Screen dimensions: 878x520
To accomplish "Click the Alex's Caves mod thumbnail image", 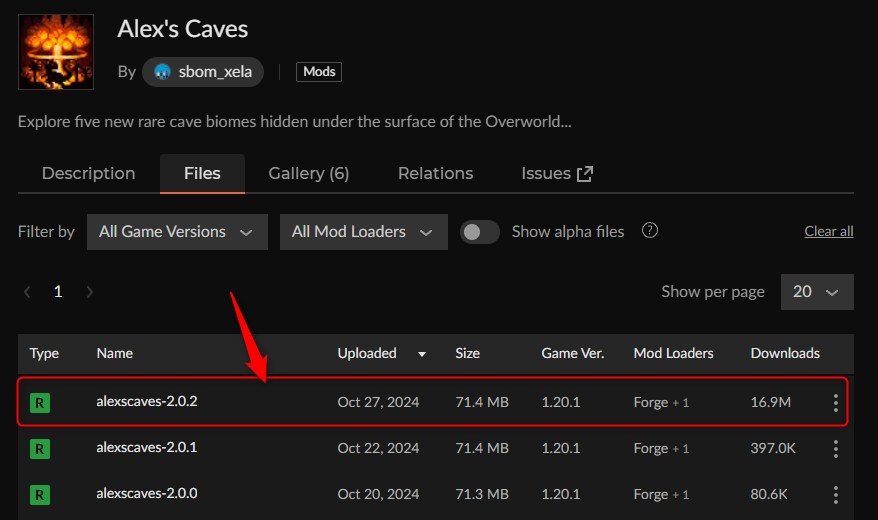I will point(56,52).
